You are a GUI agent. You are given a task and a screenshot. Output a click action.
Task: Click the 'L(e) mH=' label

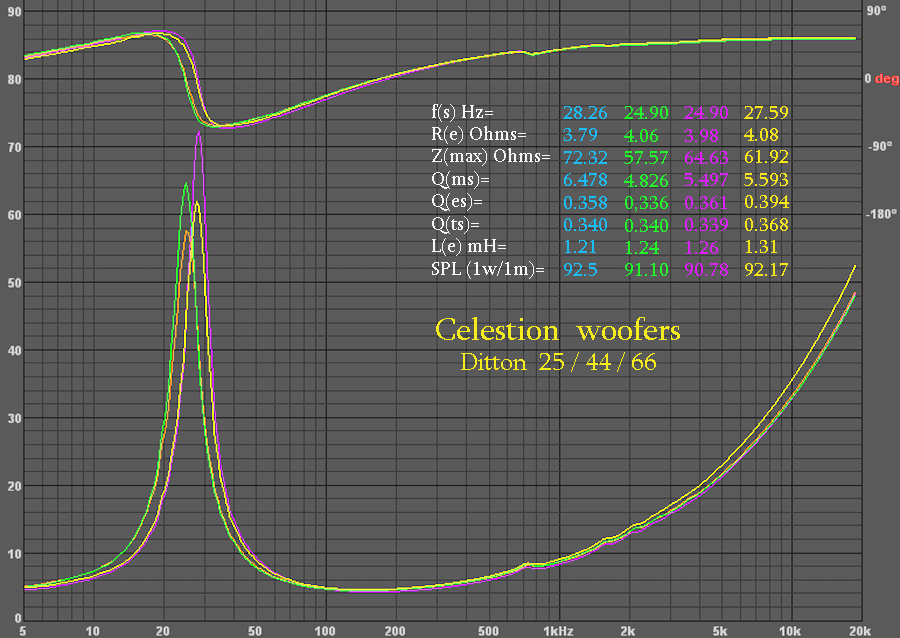click(469, 247)
